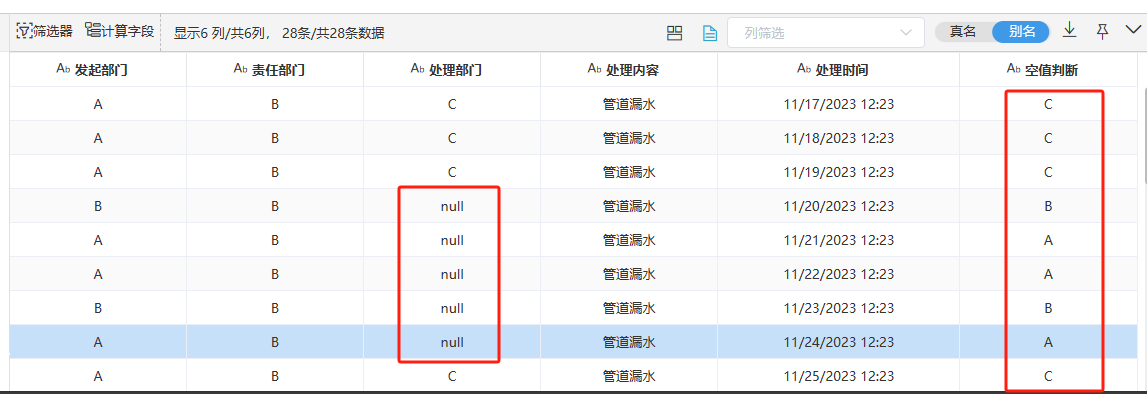Click the 发起部门 column header
Image resolution: width=1147 pixels, height=394 pixels.
tap(98, 70)
